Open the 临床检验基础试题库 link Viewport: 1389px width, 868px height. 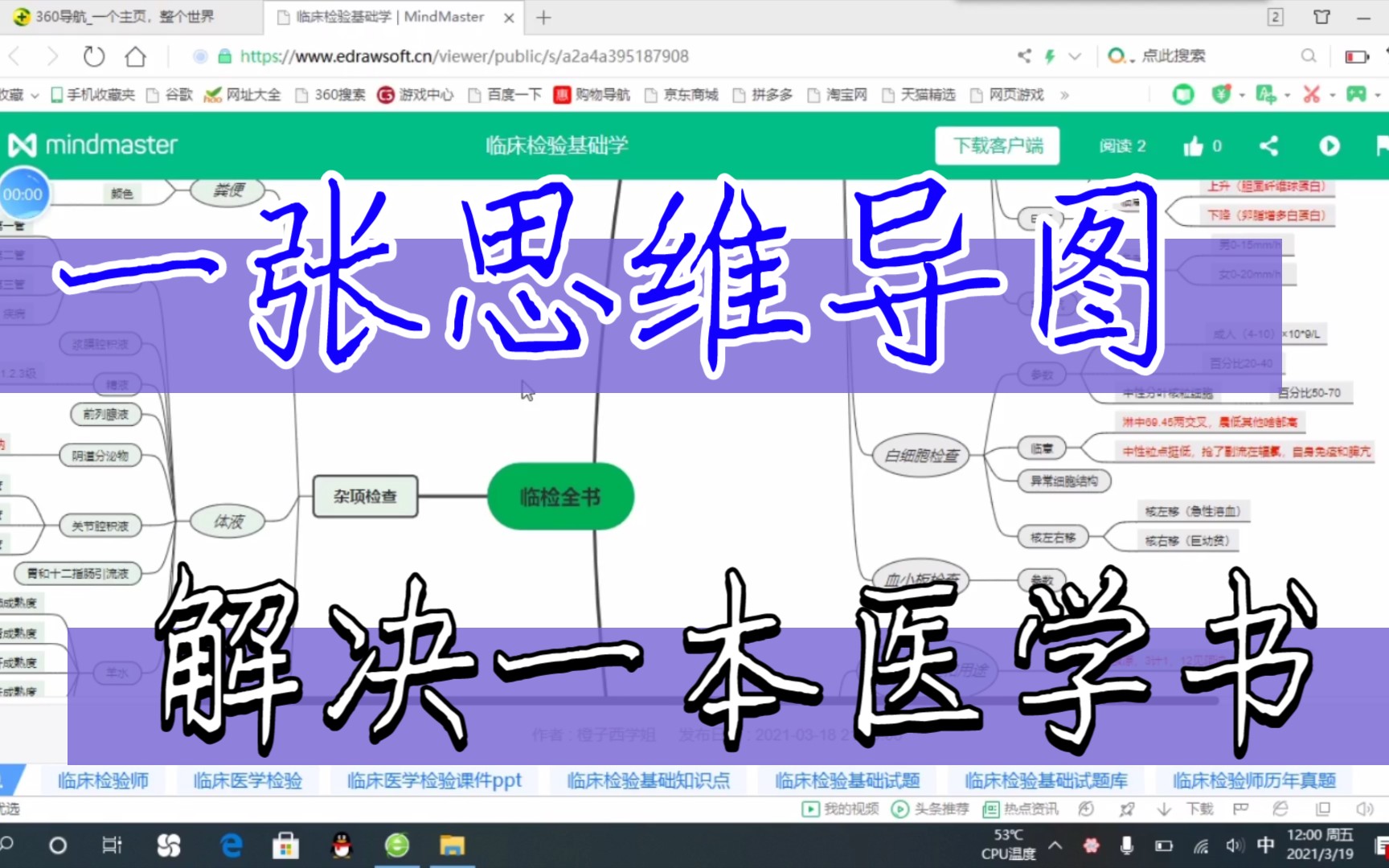(1046, 780)
